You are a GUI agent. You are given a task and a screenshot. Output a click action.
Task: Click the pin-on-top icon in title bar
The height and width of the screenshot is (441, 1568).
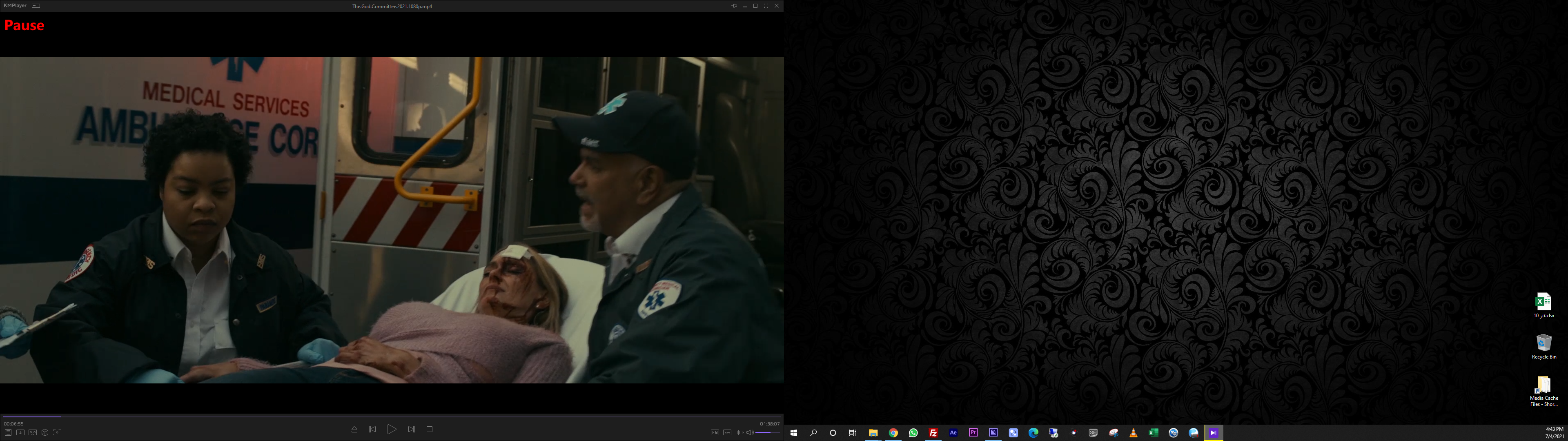[x=734, y=5]
